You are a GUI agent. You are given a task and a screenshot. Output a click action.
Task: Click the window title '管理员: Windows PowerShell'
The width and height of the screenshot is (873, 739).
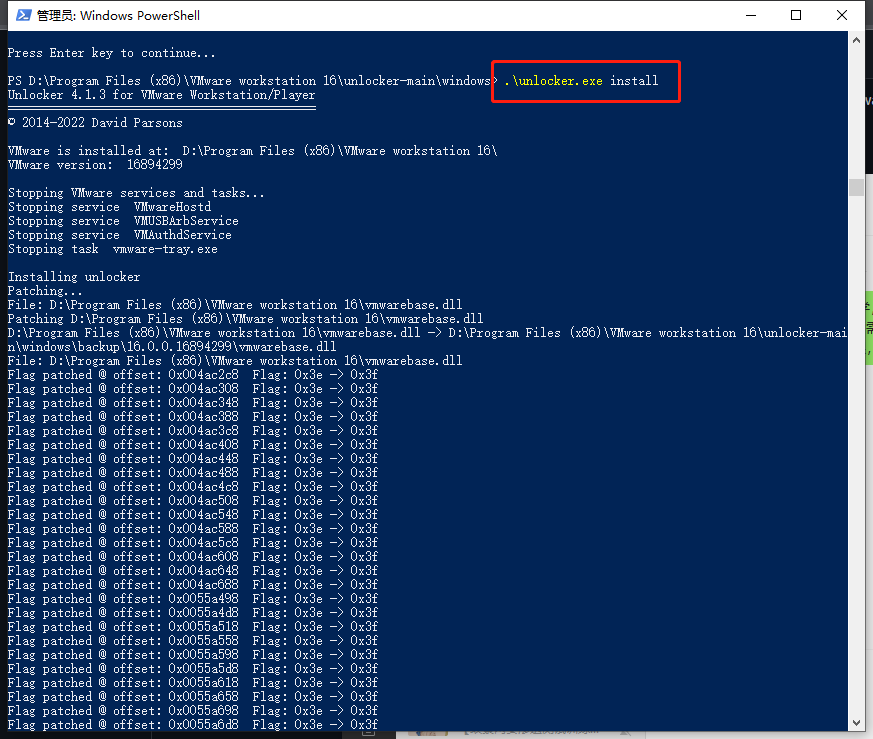pos(118,16)
